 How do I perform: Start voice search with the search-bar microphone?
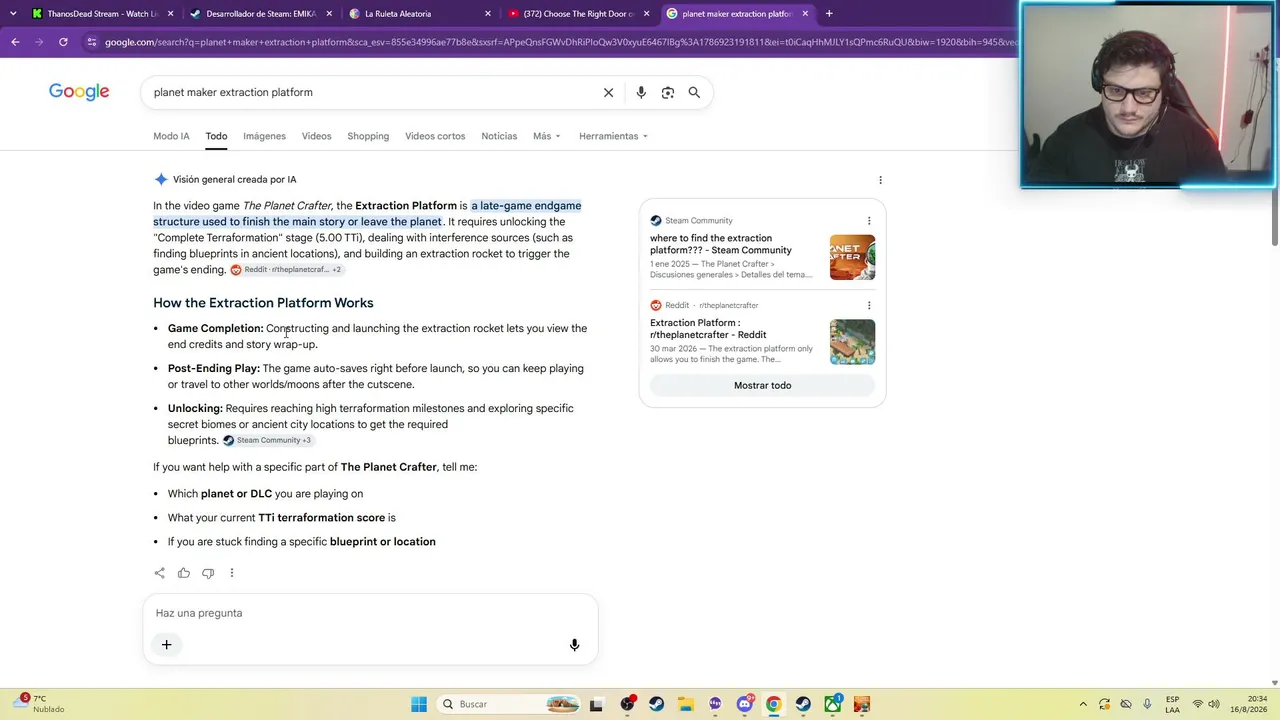[x=641, y=92]
